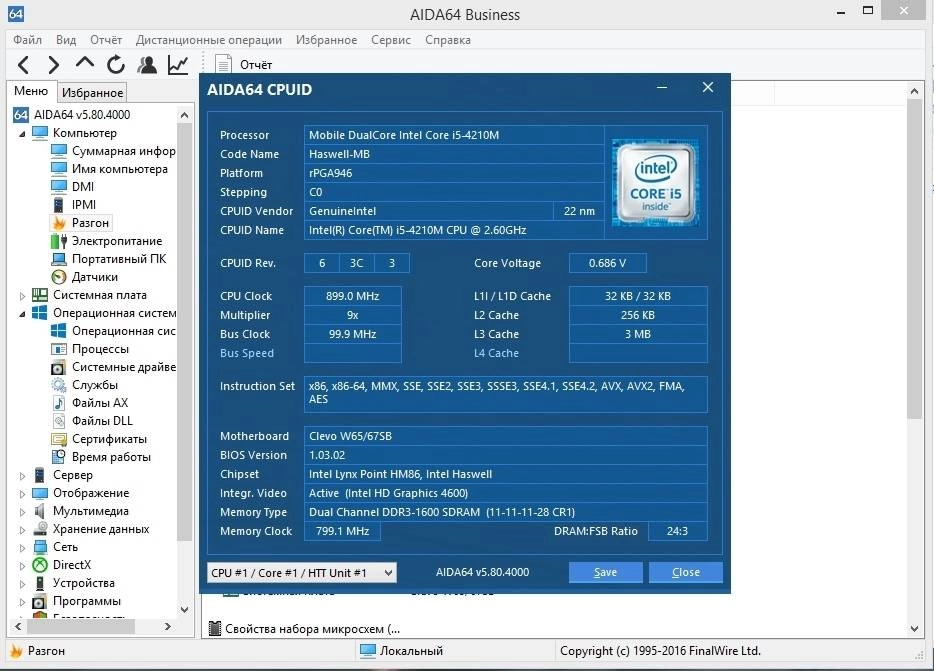Open the Справка menu
The image size is (934, 671).
(x=448, y=40)
